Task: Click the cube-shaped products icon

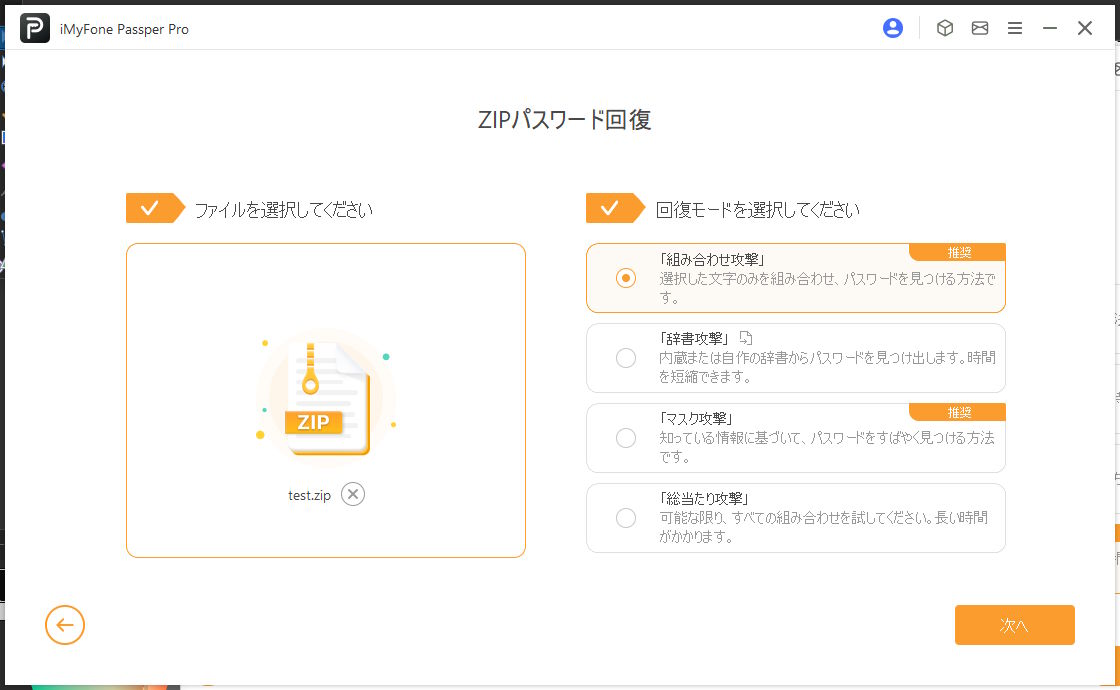Action: click(x=944, y=28)
